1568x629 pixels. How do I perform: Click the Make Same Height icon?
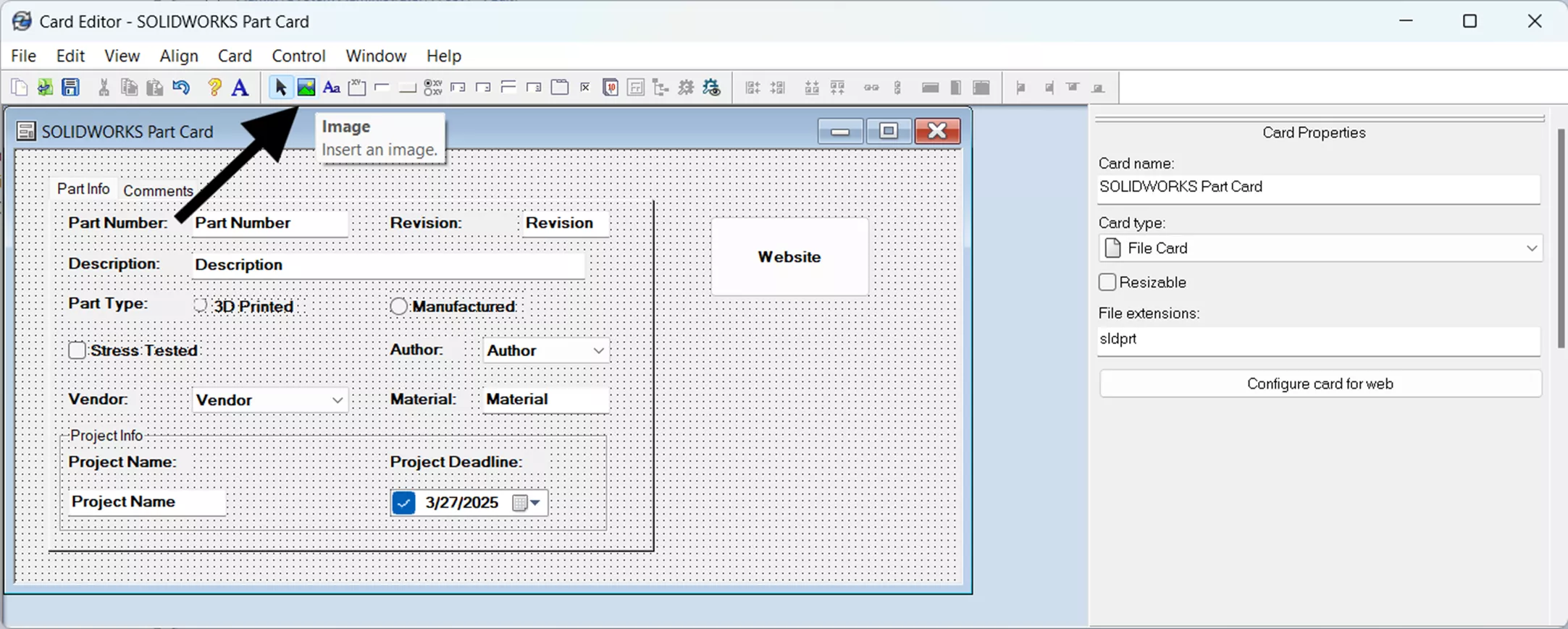[956, 88]
